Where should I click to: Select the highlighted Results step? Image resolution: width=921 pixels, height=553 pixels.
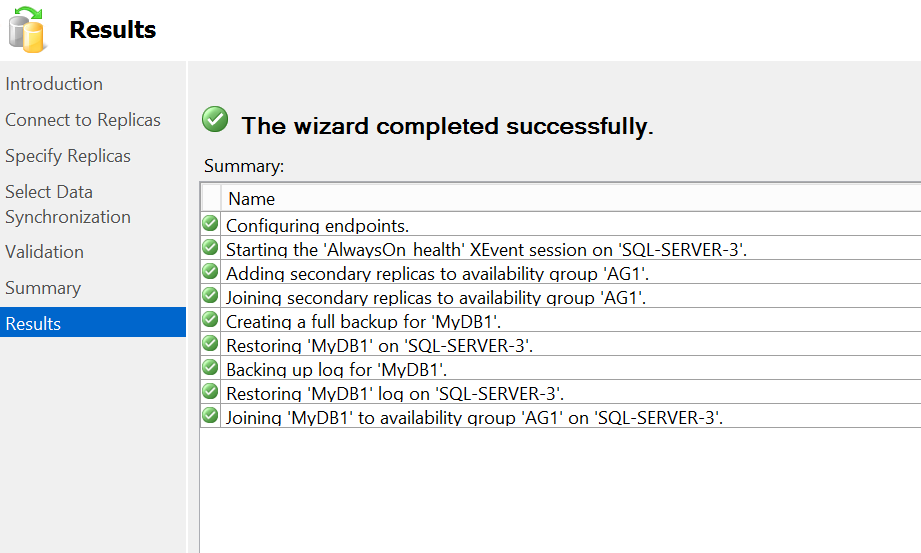[x=34, y=324]
